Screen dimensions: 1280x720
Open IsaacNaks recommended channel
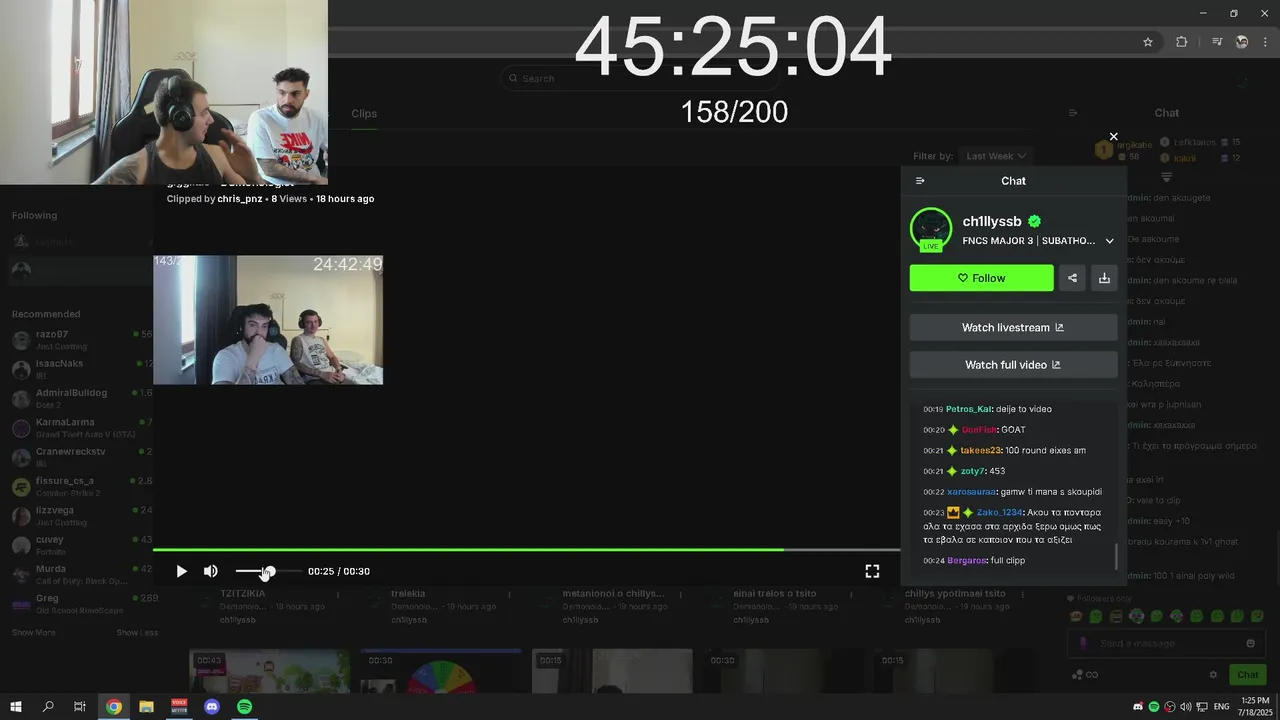80,369
